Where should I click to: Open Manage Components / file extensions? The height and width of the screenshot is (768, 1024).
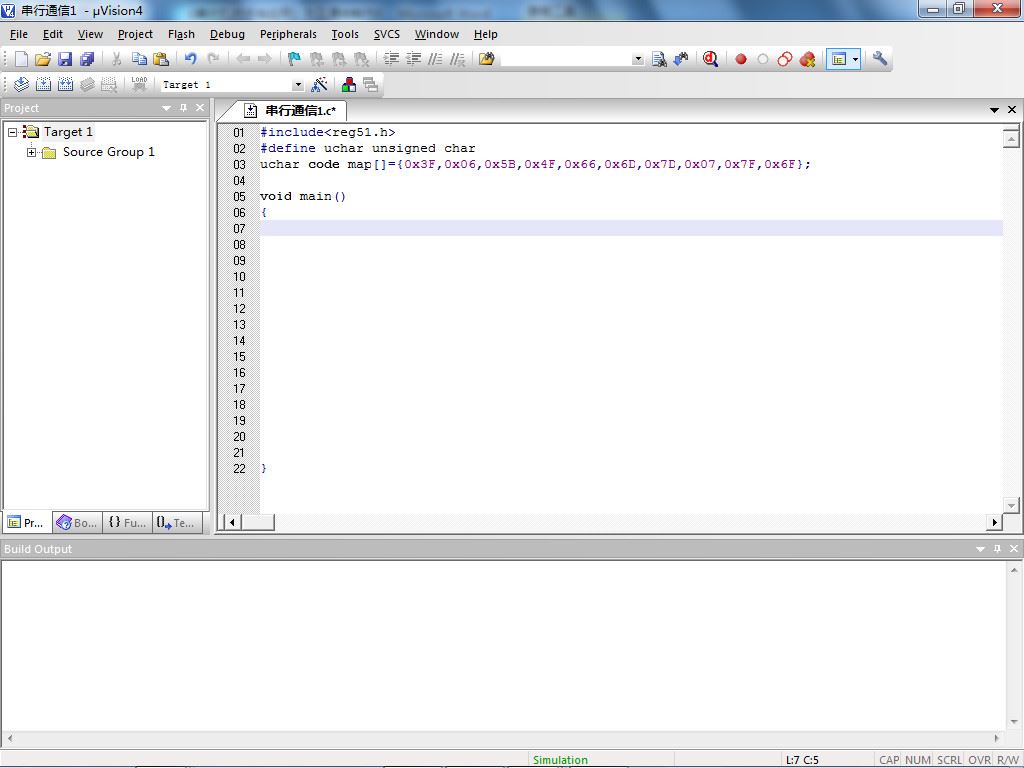(349, 84)
